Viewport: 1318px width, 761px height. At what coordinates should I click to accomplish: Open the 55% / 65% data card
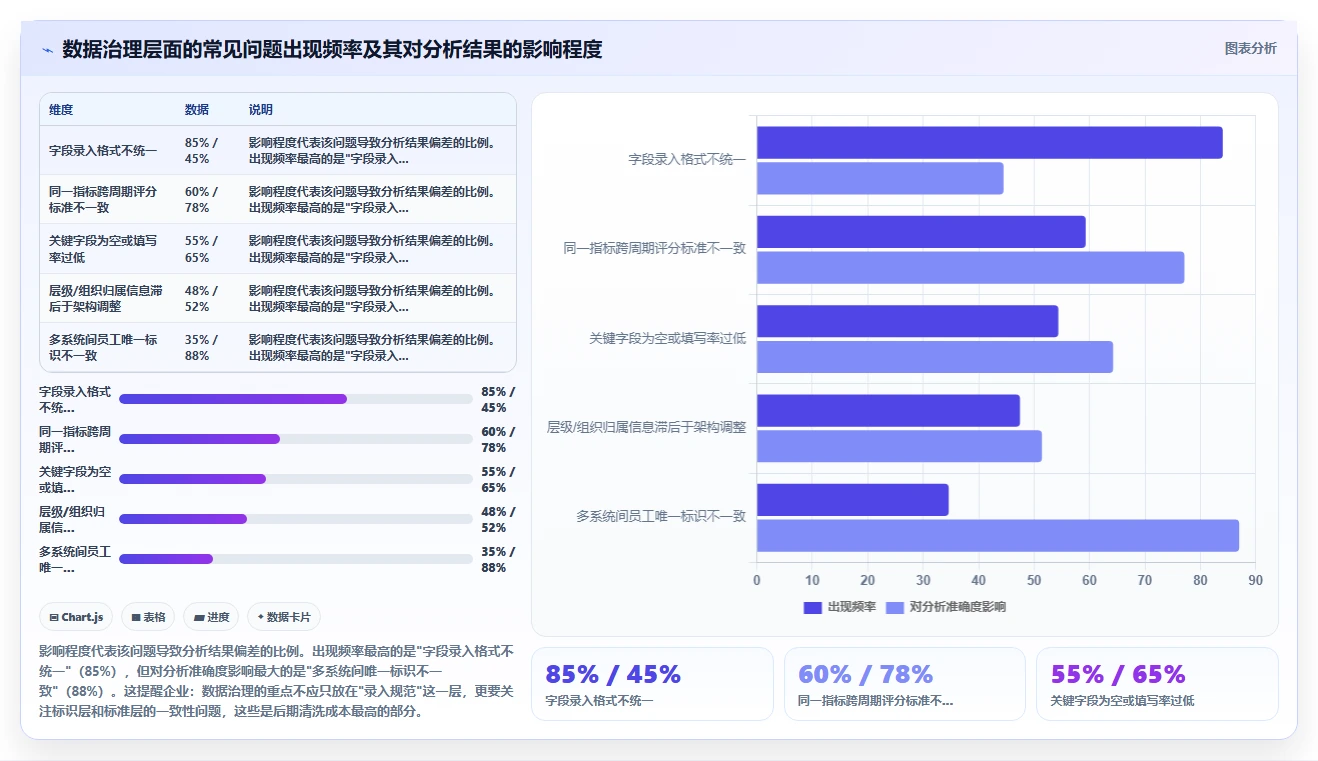1157,684
